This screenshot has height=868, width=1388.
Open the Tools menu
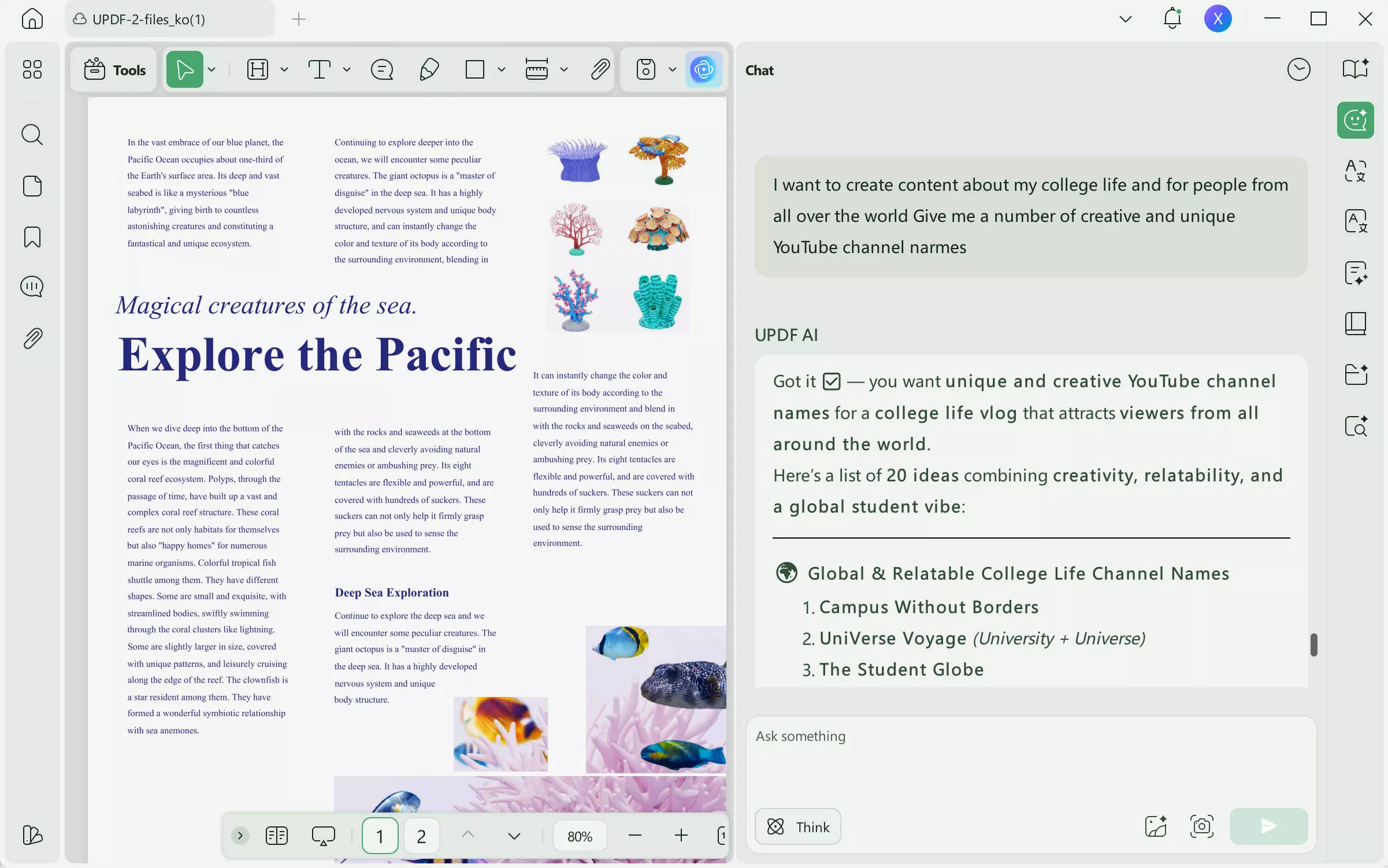click(115, 70)
